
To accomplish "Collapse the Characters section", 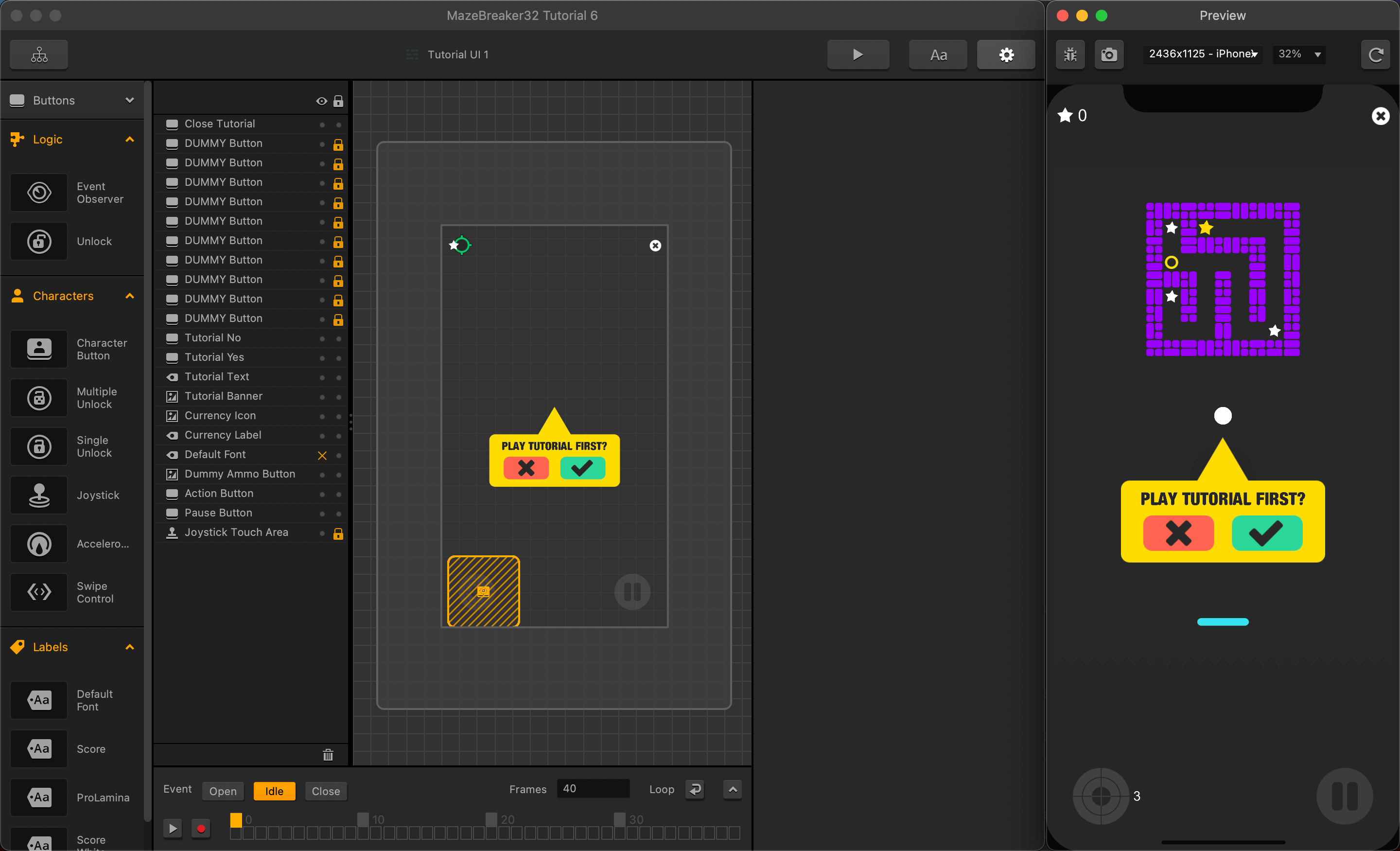I will pos(129,296).
